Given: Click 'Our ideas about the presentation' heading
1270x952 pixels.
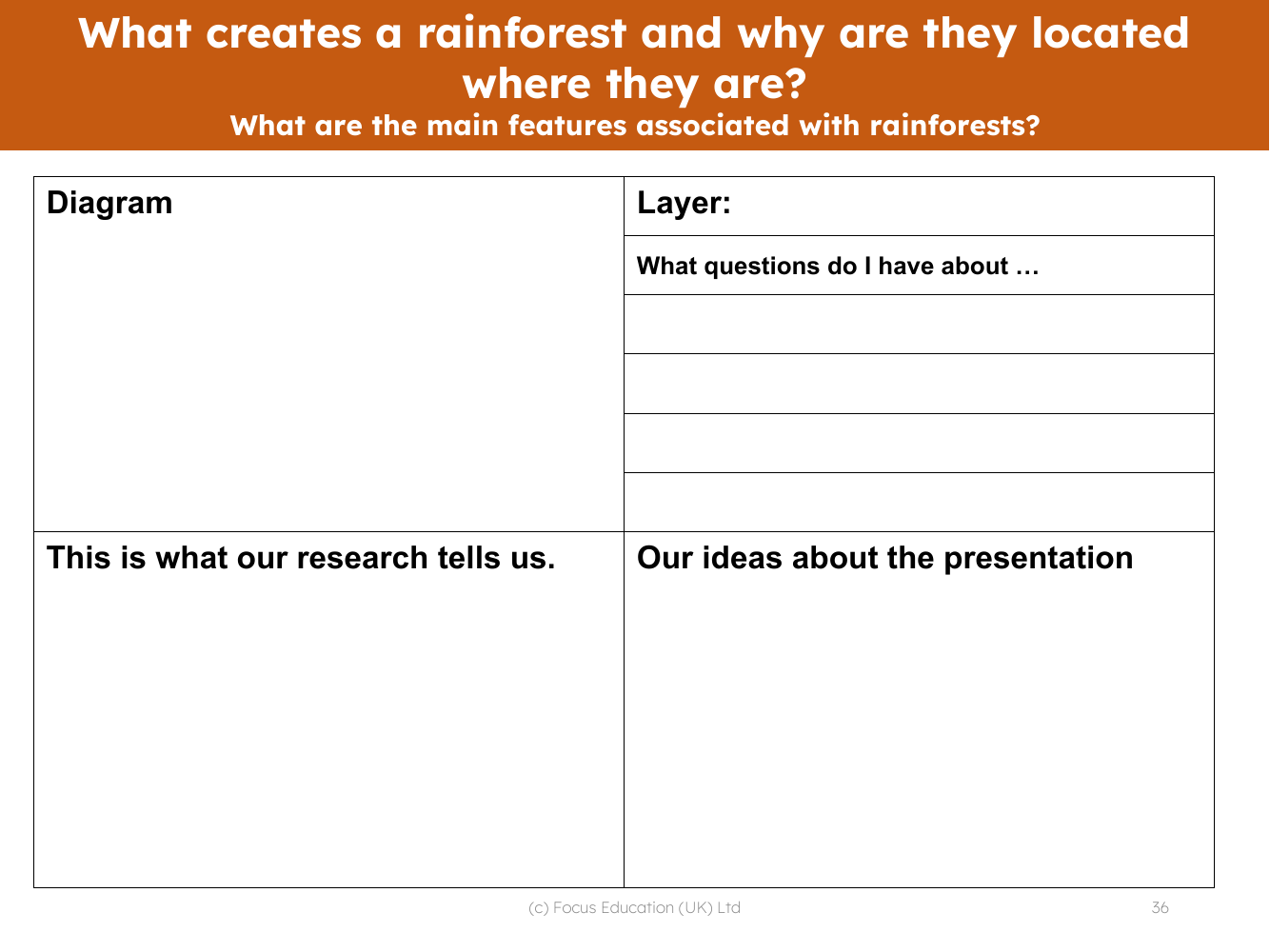Looking at the screenshot, I should [x=884, y=558].
